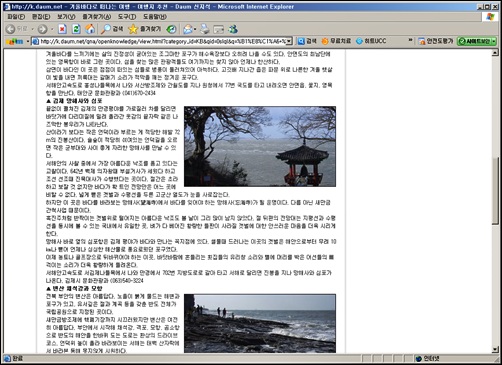The image size is (502, 365).
Task: Go to the Home page icon
Action: (90, 29)
